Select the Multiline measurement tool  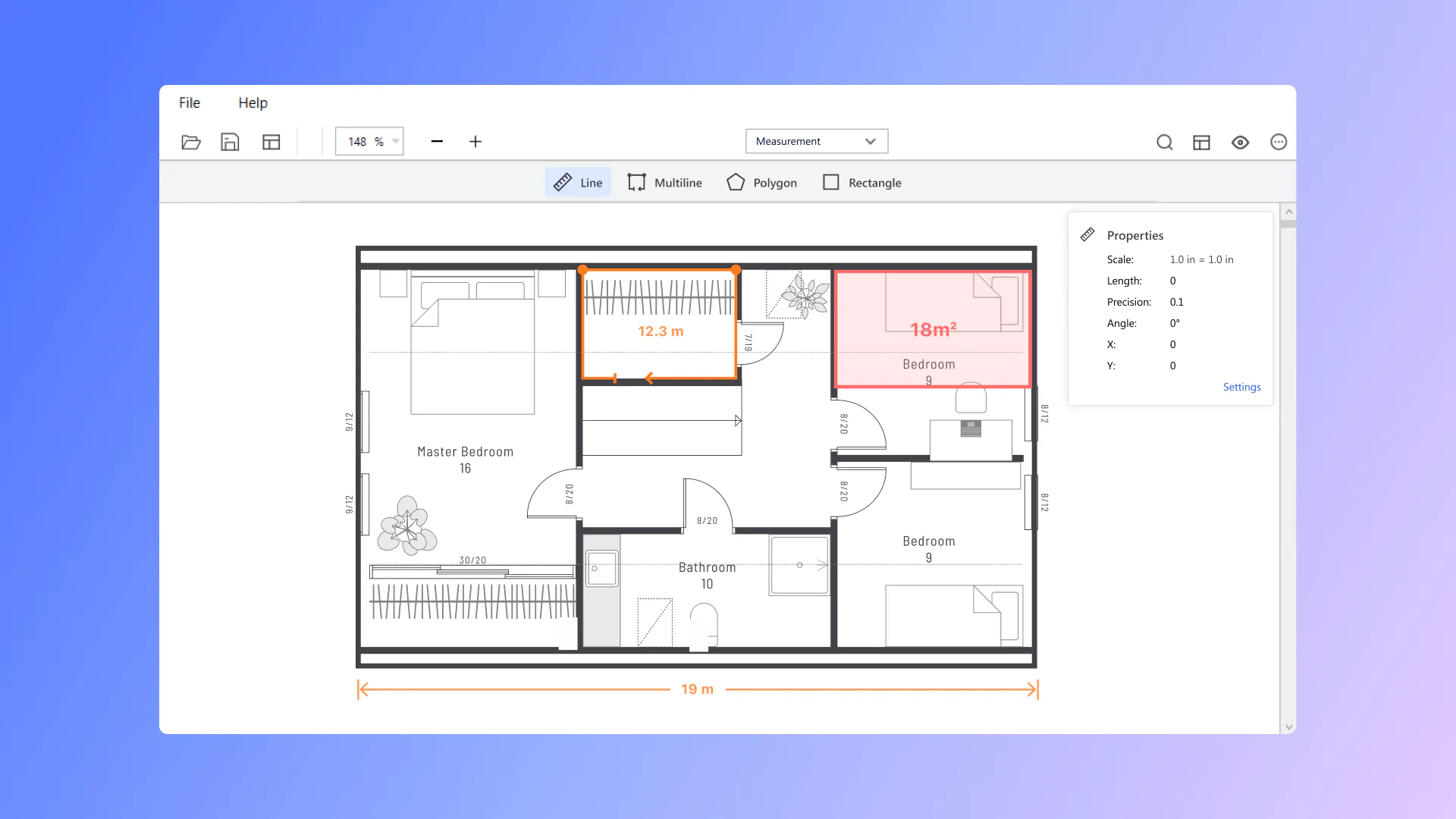pyautogui.click(x=664, y=182)
